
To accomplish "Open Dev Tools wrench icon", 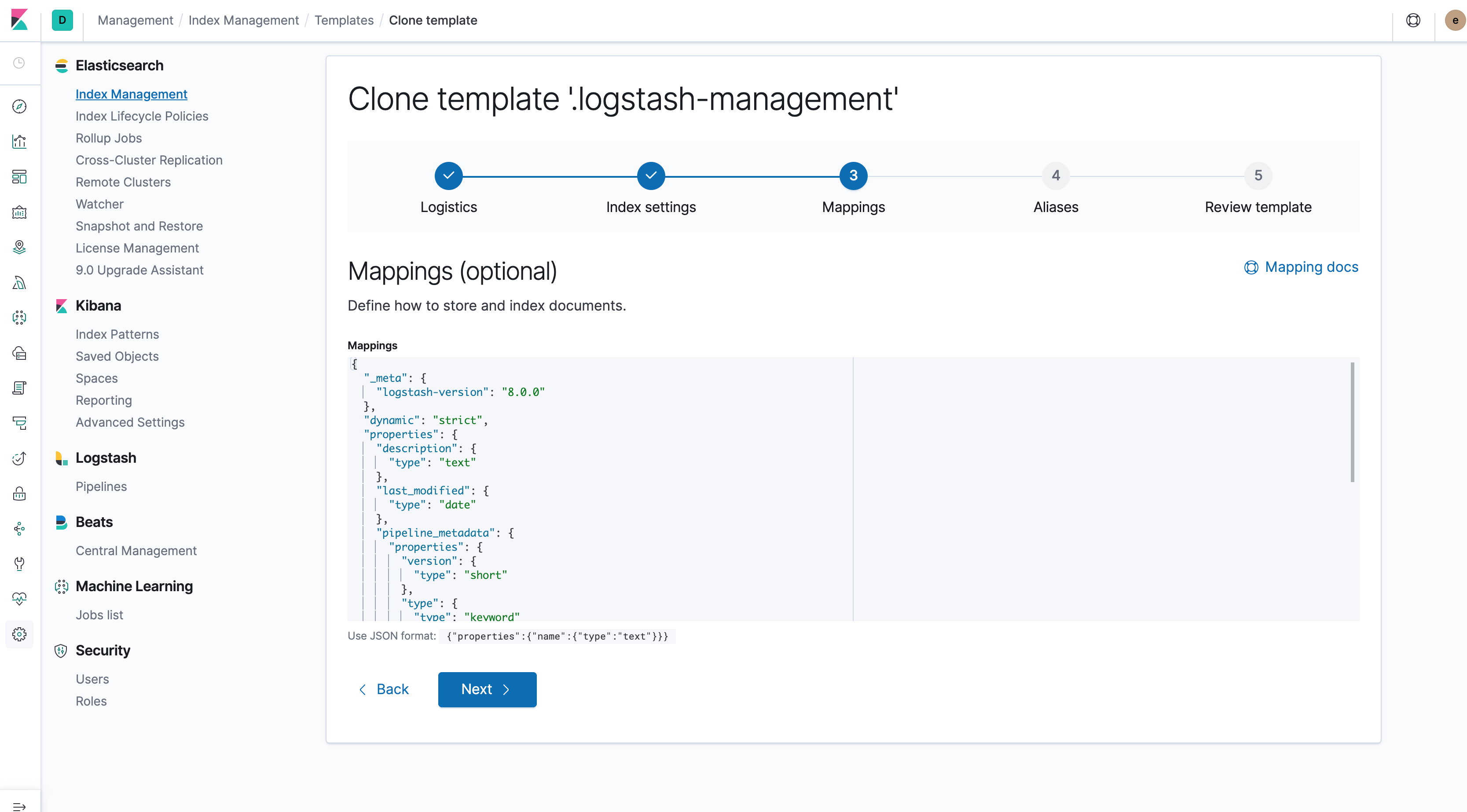I will [19, 564].
